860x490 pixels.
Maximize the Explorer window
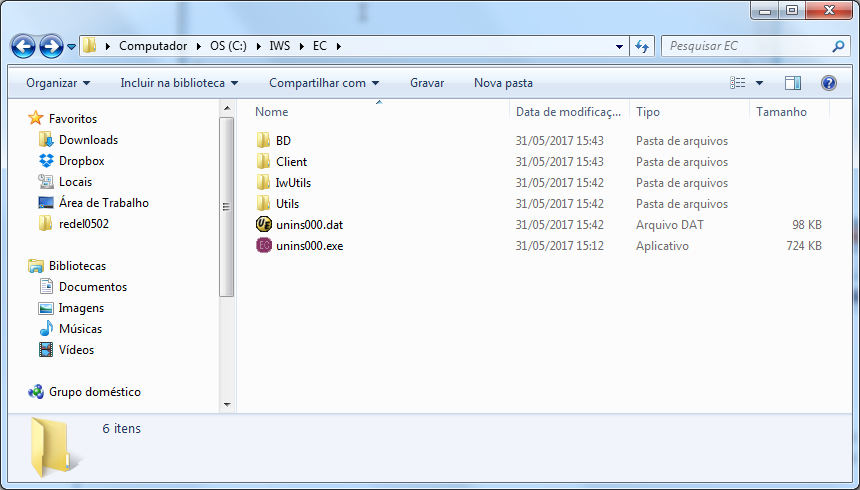792,10
